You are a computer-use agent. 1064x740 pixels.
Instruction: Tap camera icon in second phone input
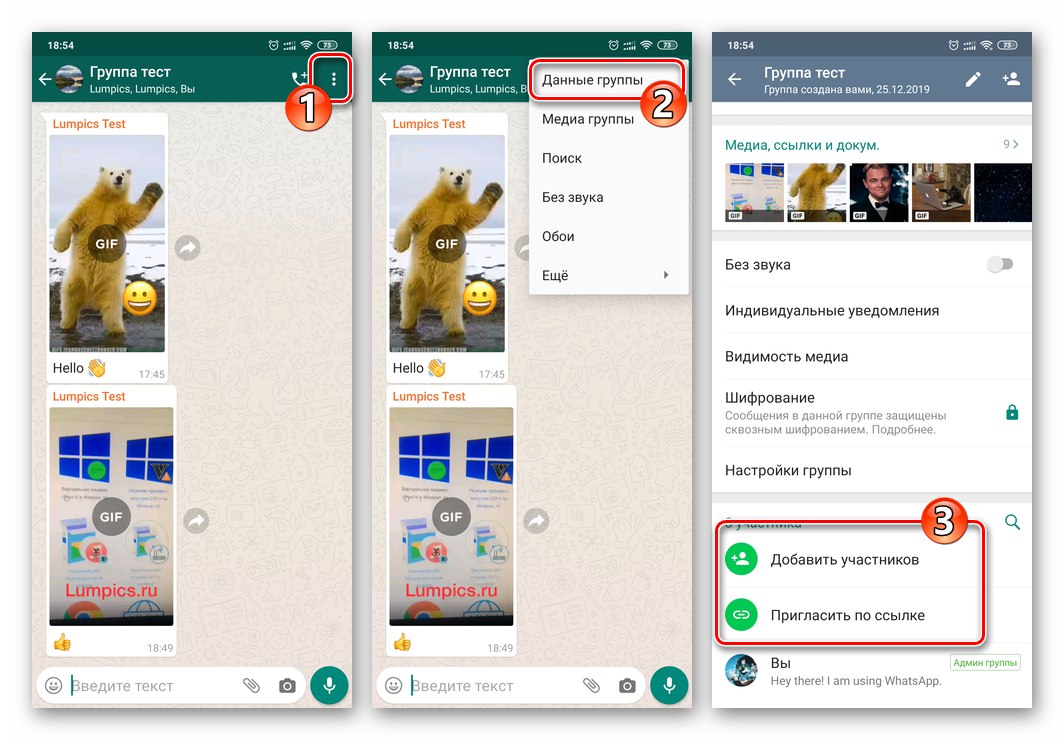click(627, 686)
